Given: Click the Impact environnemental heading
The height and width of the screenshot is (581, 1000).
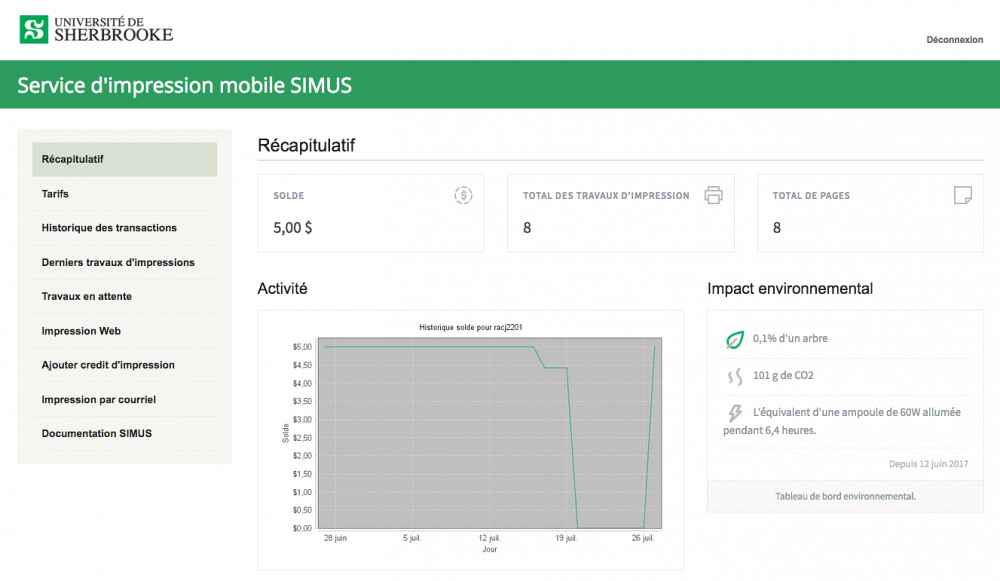Looking at the screenshot, I should tap(790, 289).
